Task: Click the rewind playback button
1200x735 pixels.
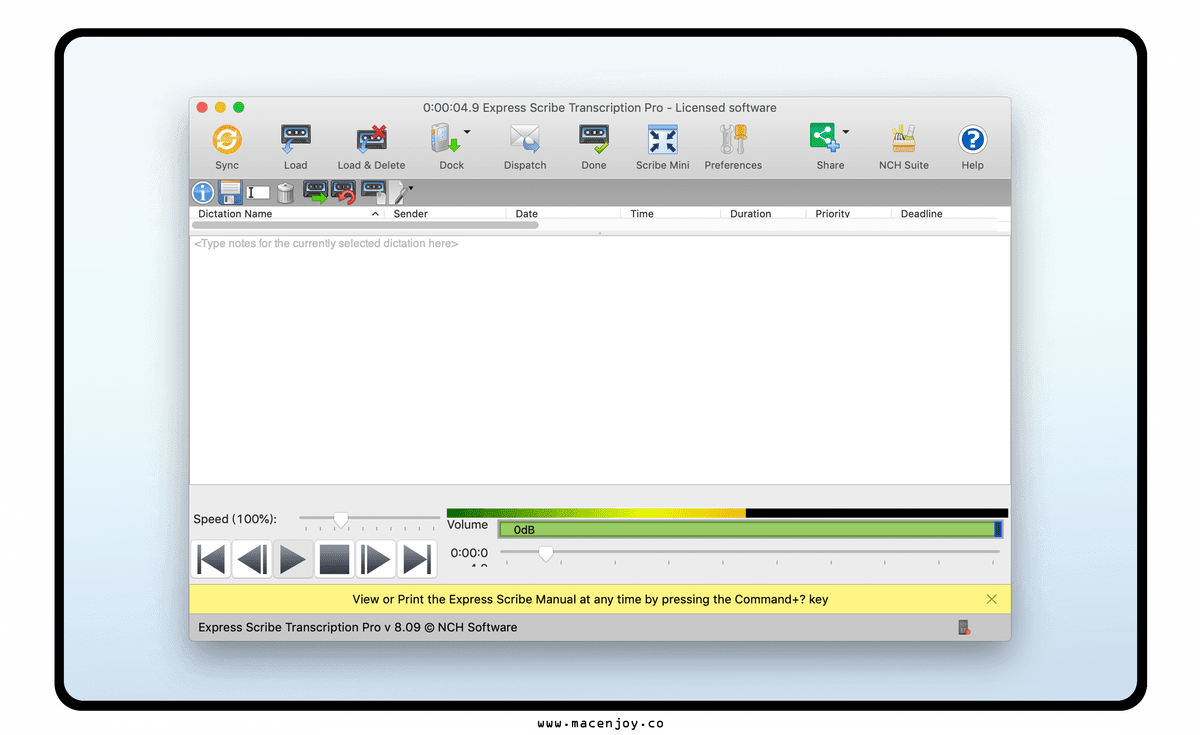Action: [252, 559]
